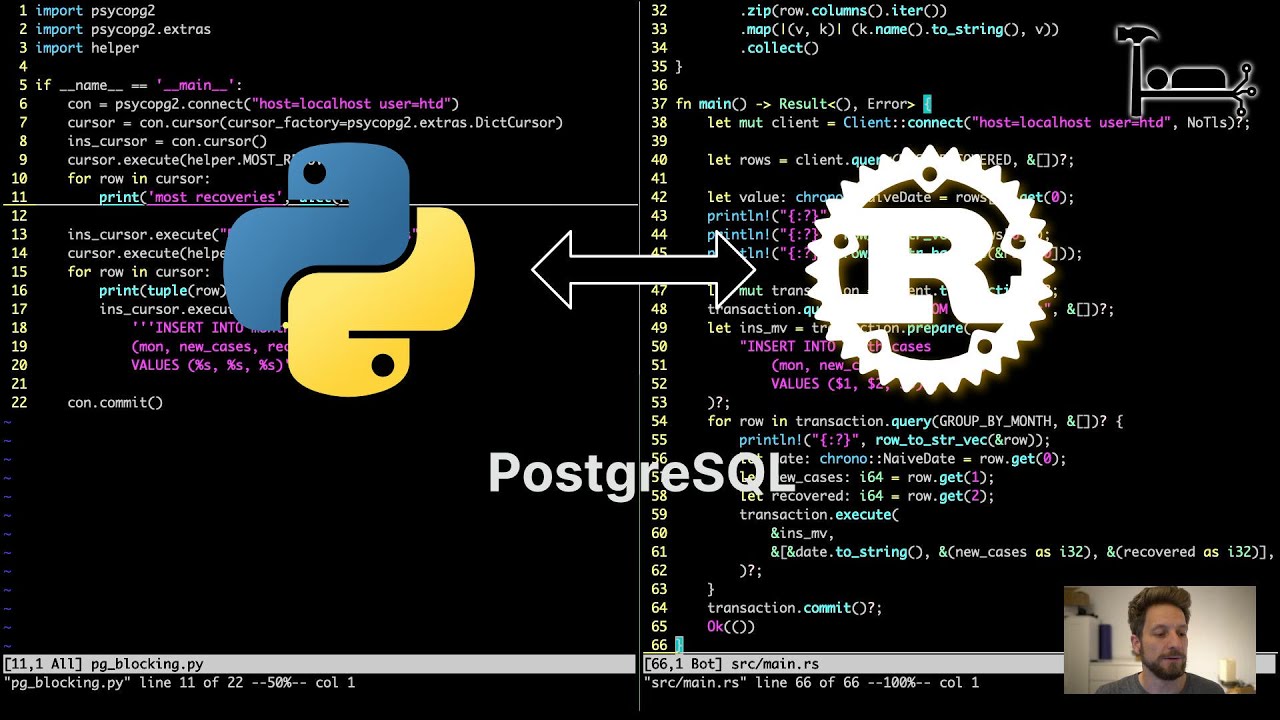
Task: Click the 'transaction.commit()?;' line
Action: (795, 608)
